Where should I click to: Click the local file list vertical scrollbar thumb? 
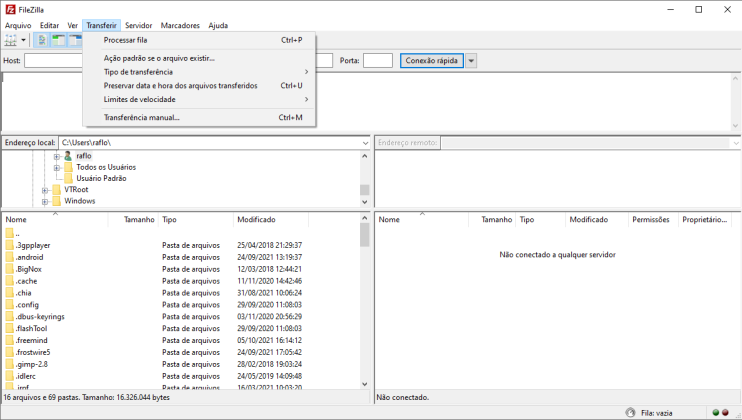click(x=364, y=235)
